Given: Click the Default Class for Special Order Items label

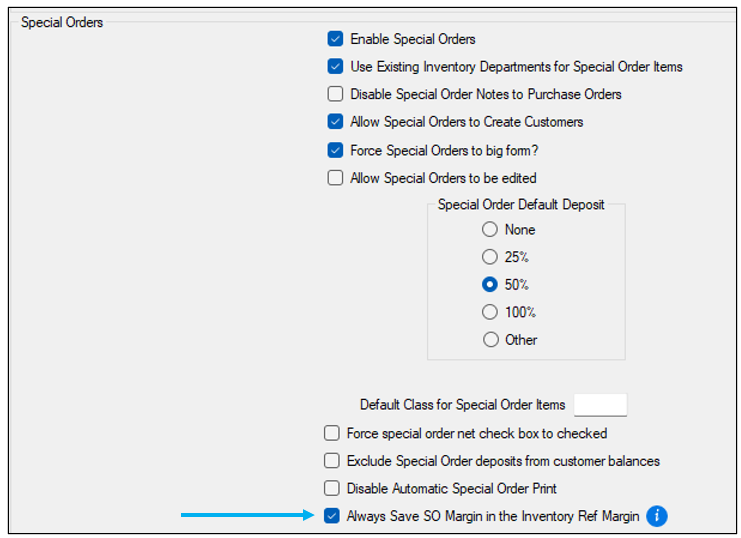Looking at the screenshot, I should [462, 405].
